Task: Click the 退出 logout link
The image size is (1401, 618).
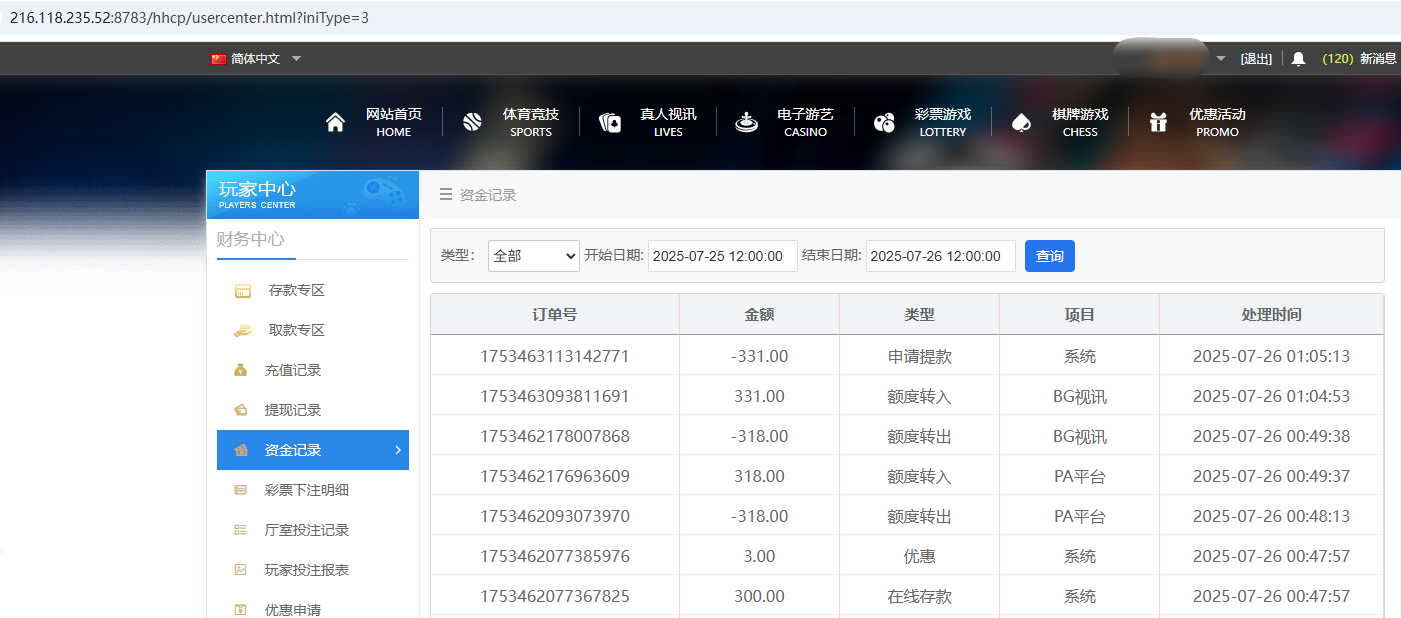Action: point(1256,58)
